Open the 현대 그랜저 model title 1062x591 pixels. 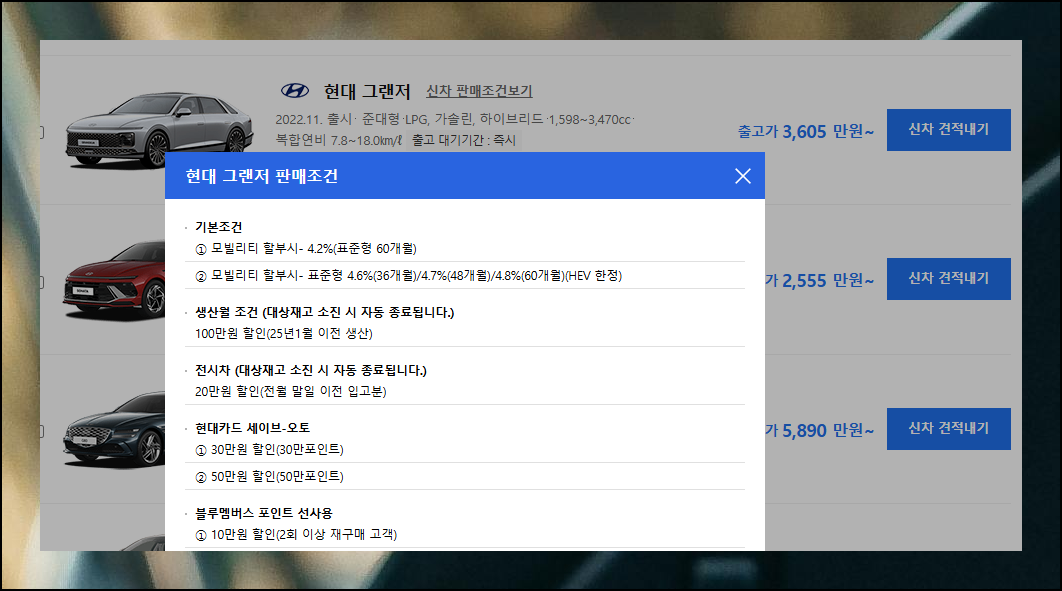[x=367, y=91]
